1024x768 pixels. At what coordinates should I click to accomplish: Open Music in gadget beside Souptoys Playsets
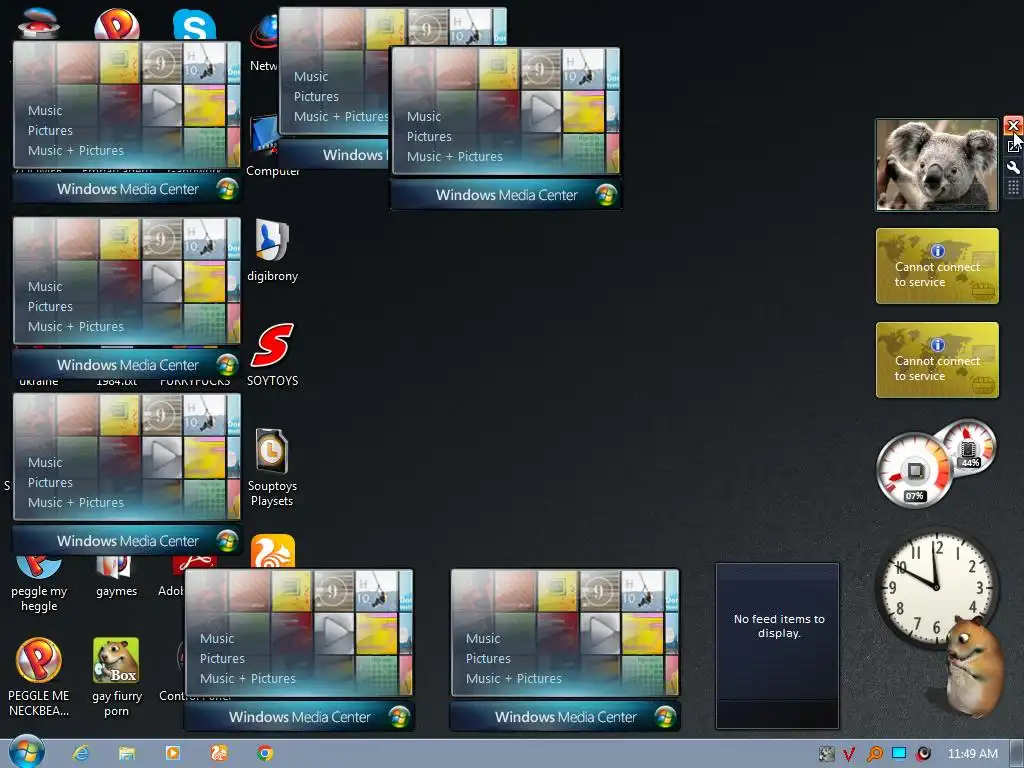click(45, 462)
